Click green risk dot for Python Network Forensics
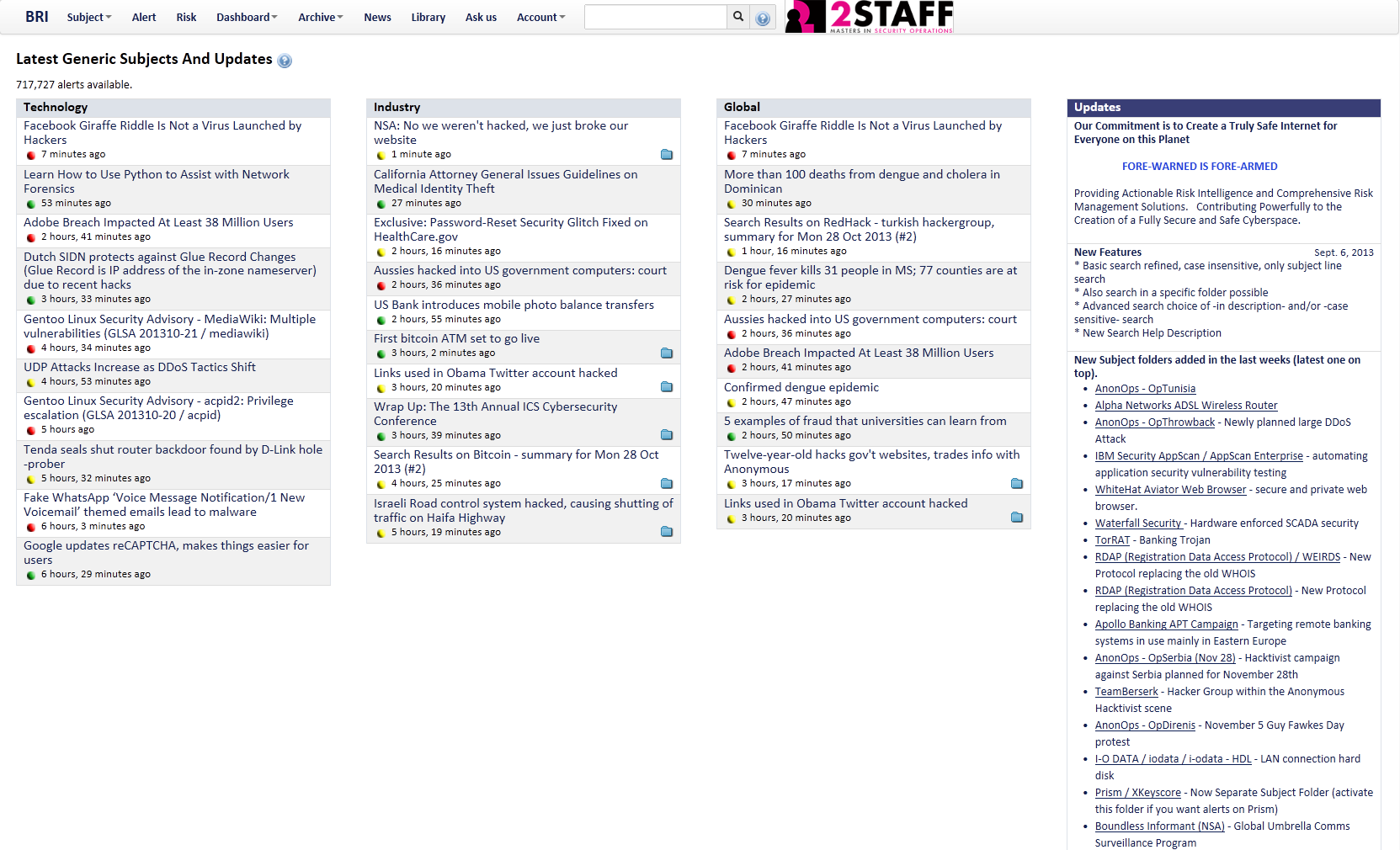The width and height of the screenshot is (1400, 850). (x=31, y=205)
